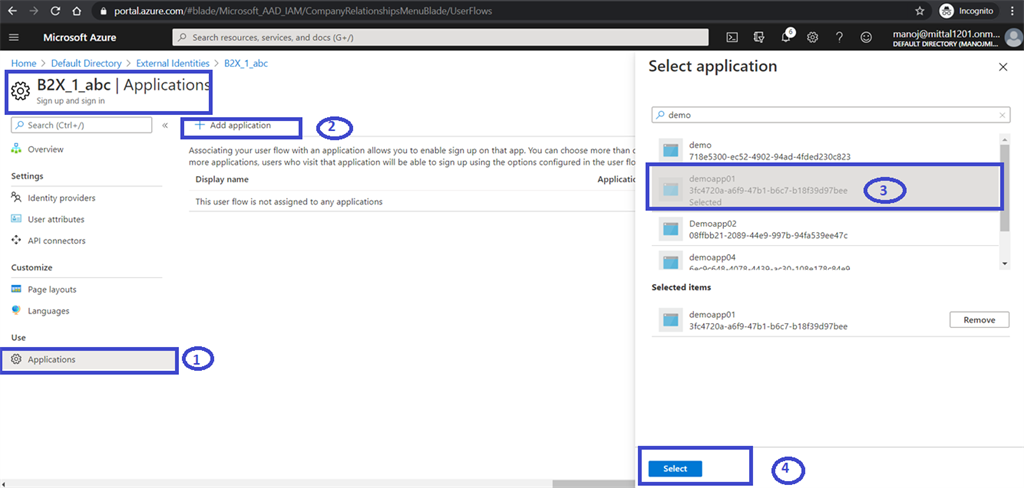Select the demo application in list
The image size is (1024, 488).
tap(825, 150)
